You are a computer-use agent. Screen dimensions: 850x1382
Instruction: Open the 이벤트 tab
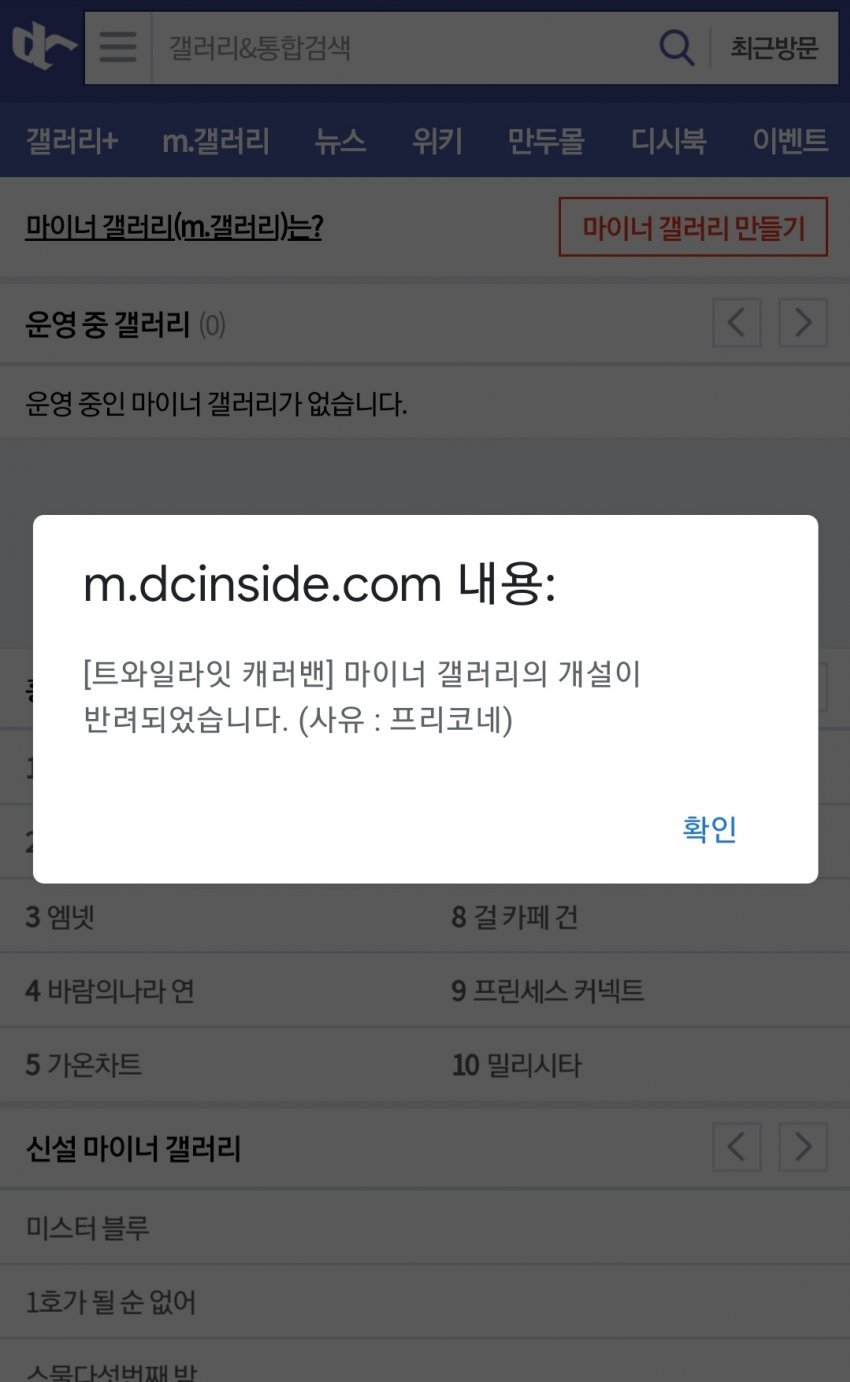pos(790,141)
